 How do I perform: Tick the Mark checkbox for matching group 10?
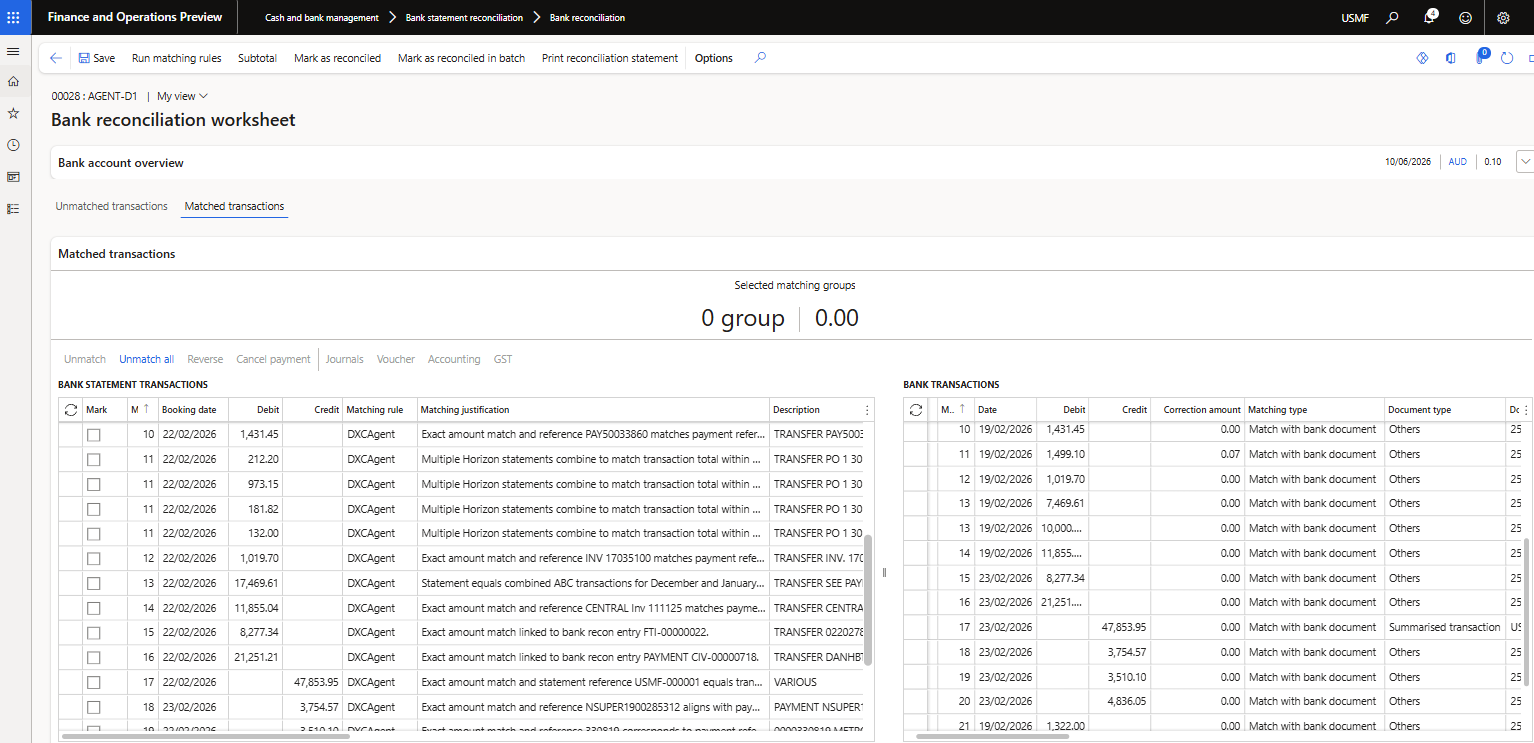[x=94, y=435]
